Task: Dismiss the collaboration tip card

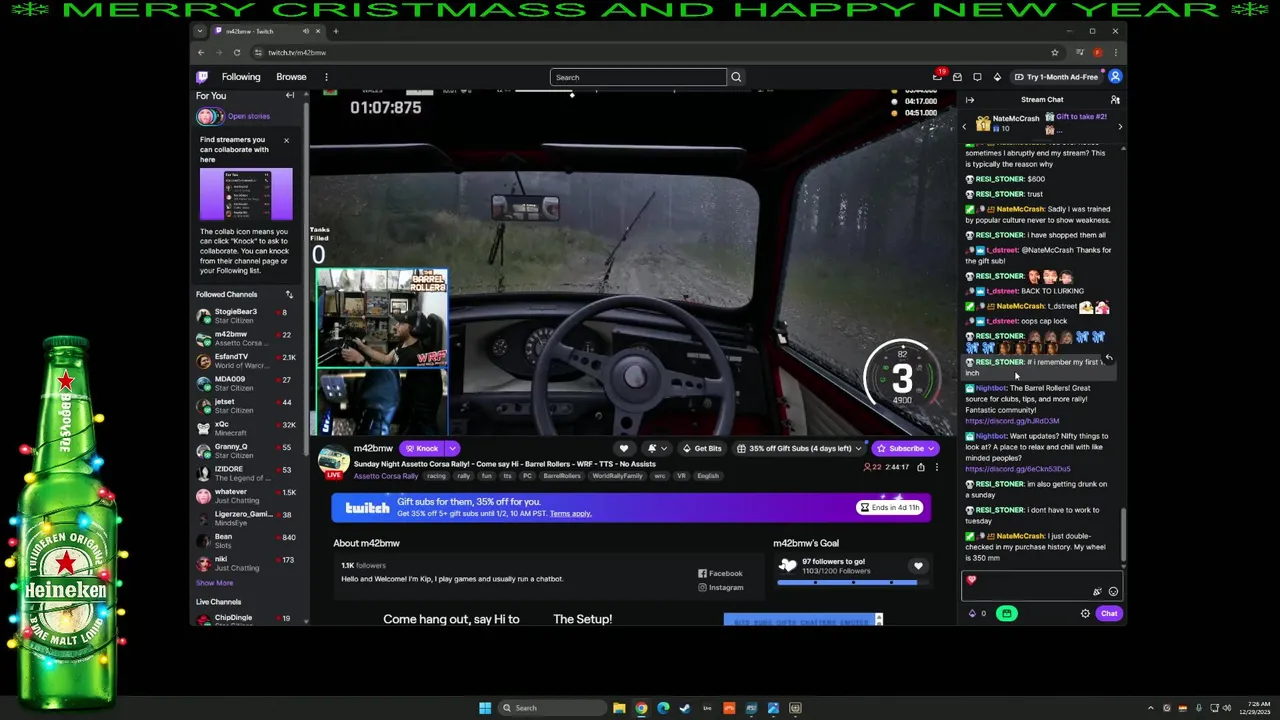Action: 286,140
